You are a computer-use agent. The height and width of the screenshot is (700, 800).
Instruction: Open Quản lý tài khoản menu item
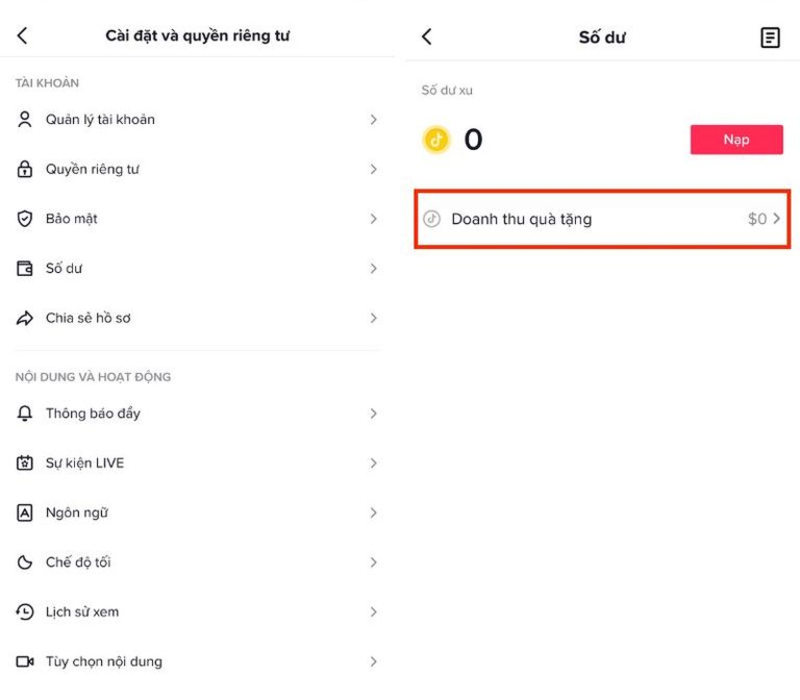[x=100, y=120]
